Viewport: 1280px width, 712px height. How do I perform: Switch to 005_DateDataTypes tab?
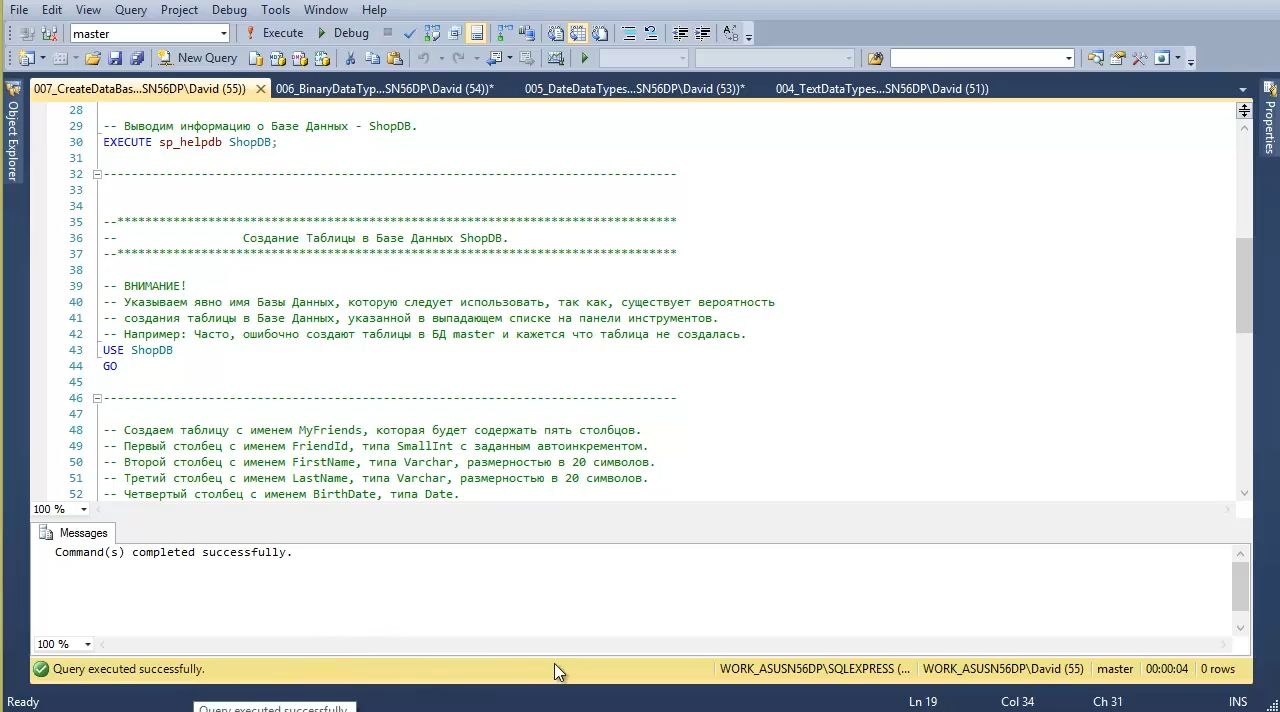tap(634, 89)
